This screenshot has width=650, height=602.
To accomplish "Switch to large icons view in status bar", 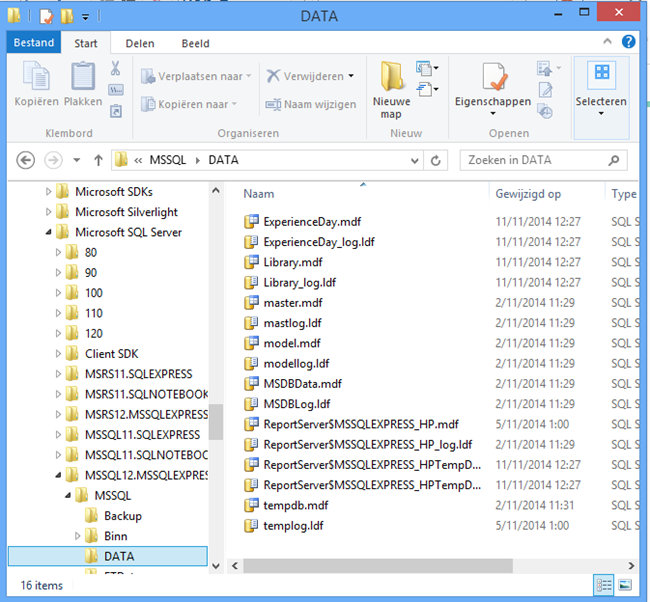I will pos(625,585).
